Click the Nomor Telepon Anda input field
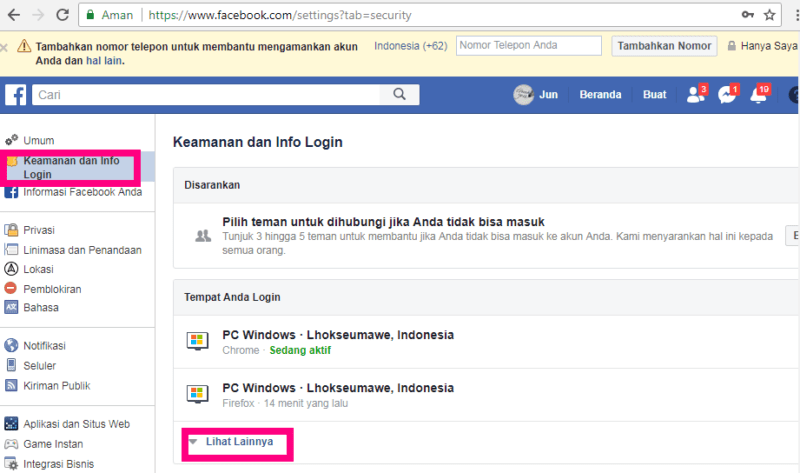 (529, 45)
